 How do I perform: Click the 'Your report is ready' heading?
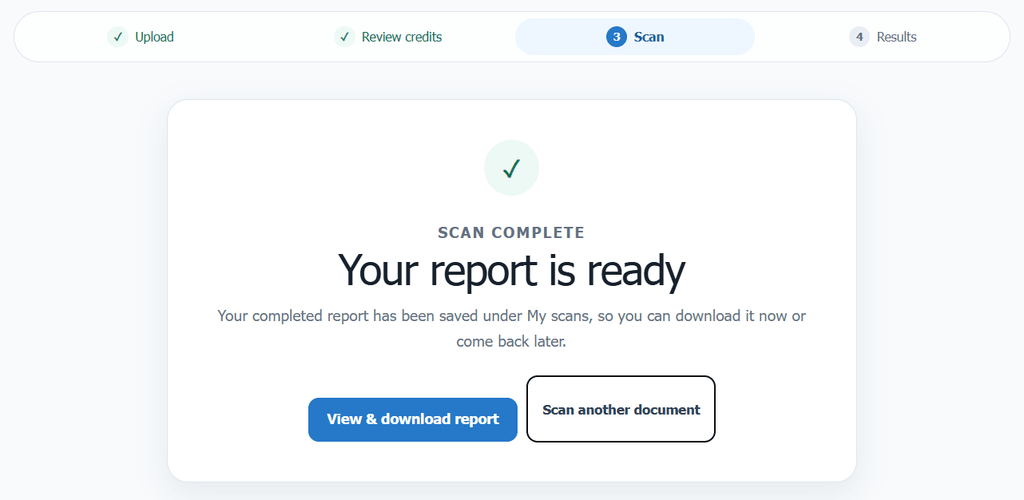(x=511, y=270)
